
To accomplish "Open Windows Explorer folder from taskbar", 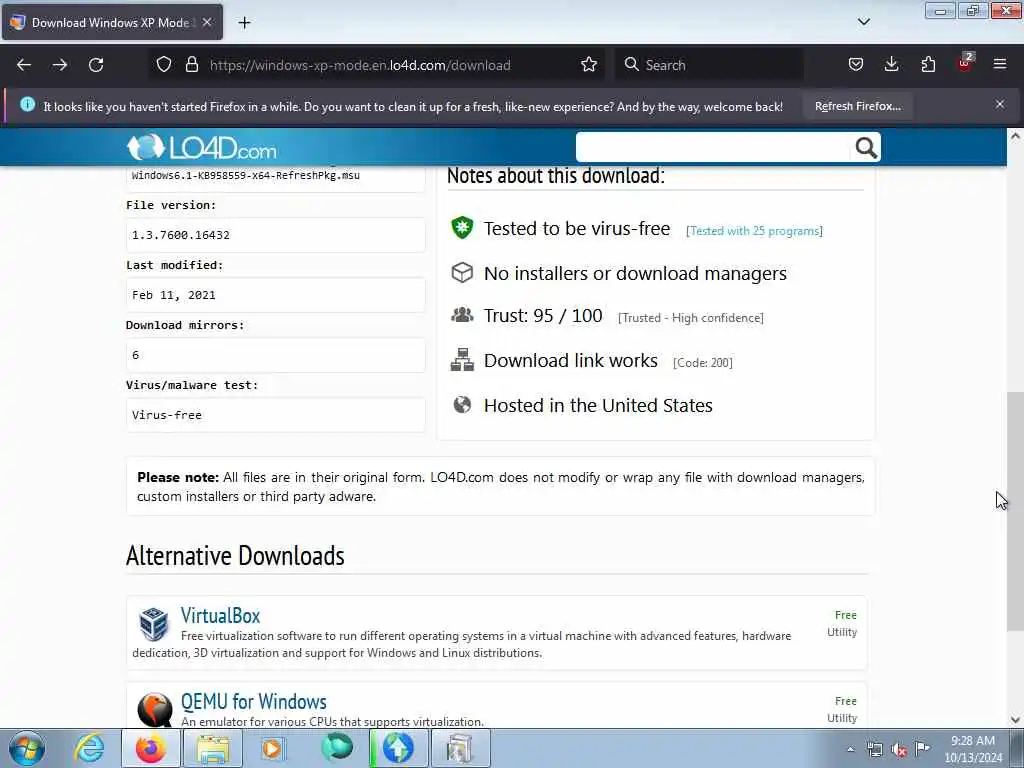I will click(213, 749).
